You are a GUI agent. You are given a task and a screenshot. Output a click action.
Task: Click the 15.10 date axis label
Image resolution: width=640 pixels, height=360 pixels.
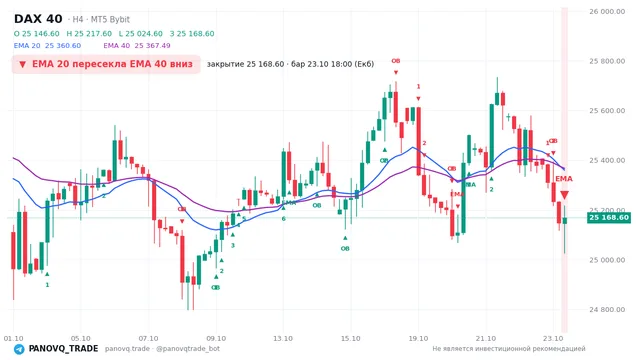351,338
